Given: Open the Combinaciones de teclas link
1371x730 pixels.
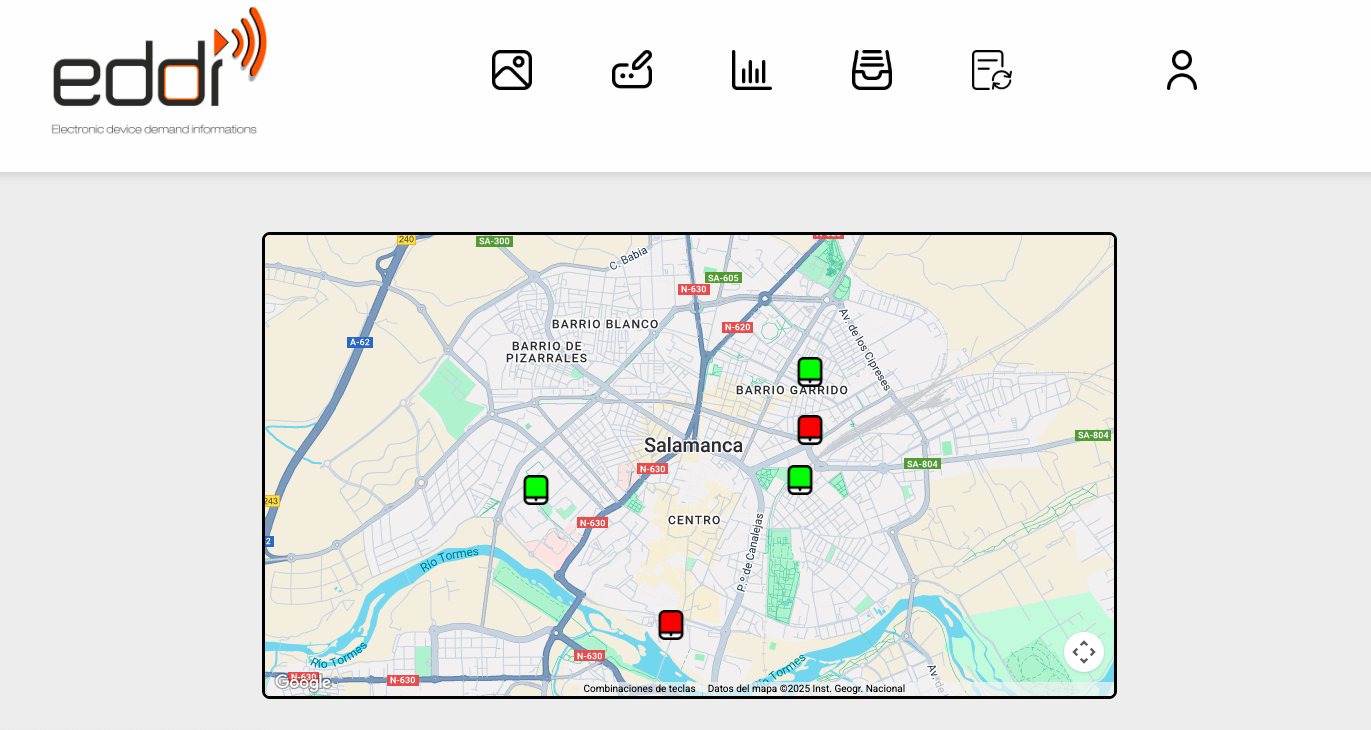Looking at the screenshot, I should [639, 688].
